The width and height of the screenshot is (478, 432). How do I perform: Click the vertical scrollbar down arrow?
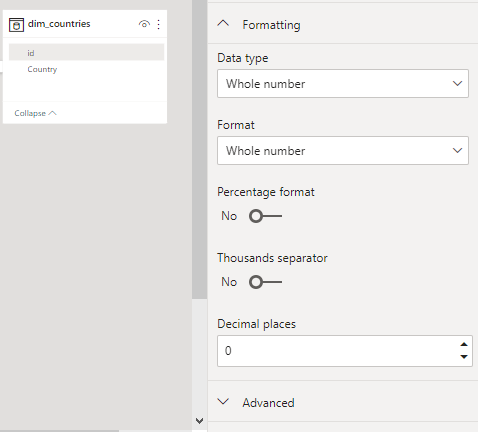pos(199,421)
